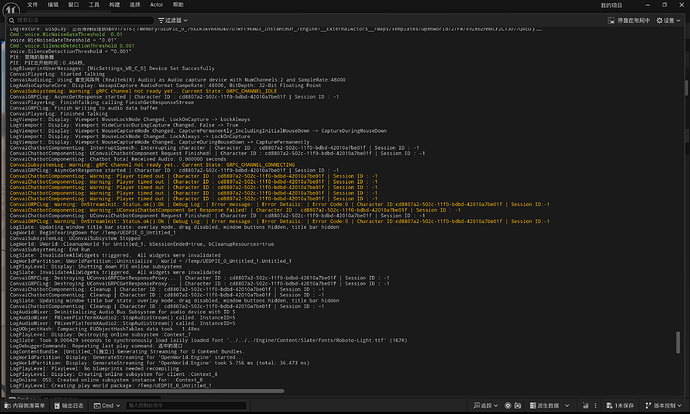Click the 'Roboto-Light.ttf' font load line
The width and height of the screenshot is (690, 414).
click(208, 341)
